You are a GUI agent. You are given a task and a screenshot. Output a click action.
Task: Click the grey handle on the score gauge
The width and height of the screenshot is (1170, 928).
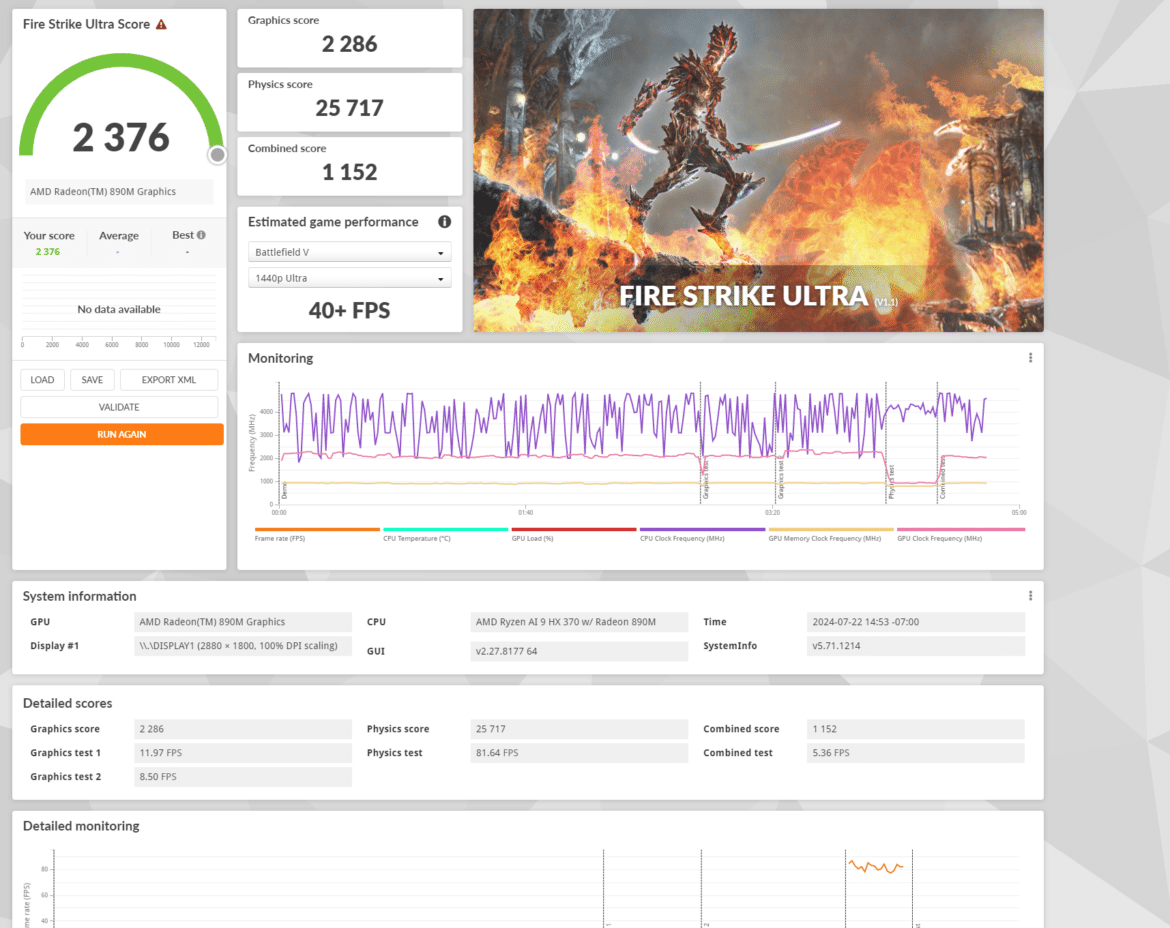217,154
